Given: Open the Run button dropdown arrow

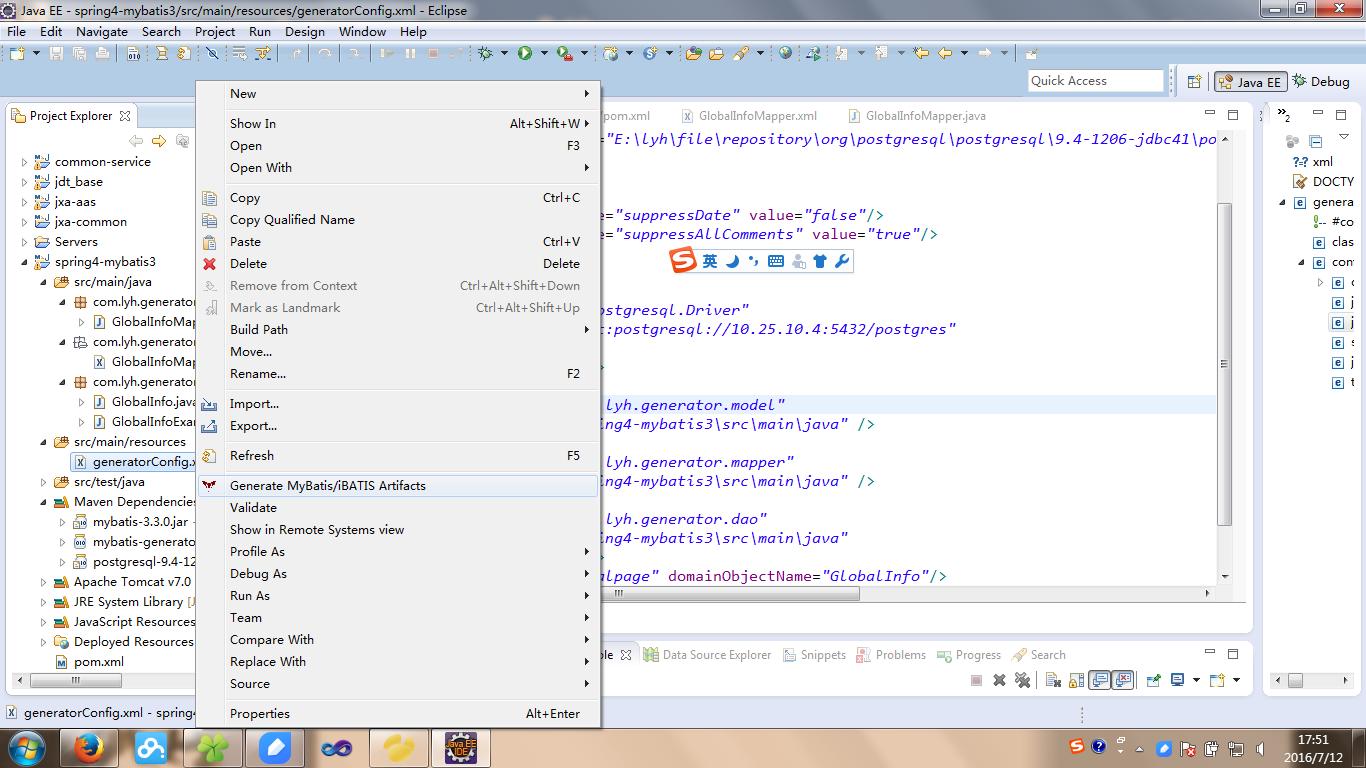Looking at the screenshot, I should pyautogui.click(x=544, y=53).
